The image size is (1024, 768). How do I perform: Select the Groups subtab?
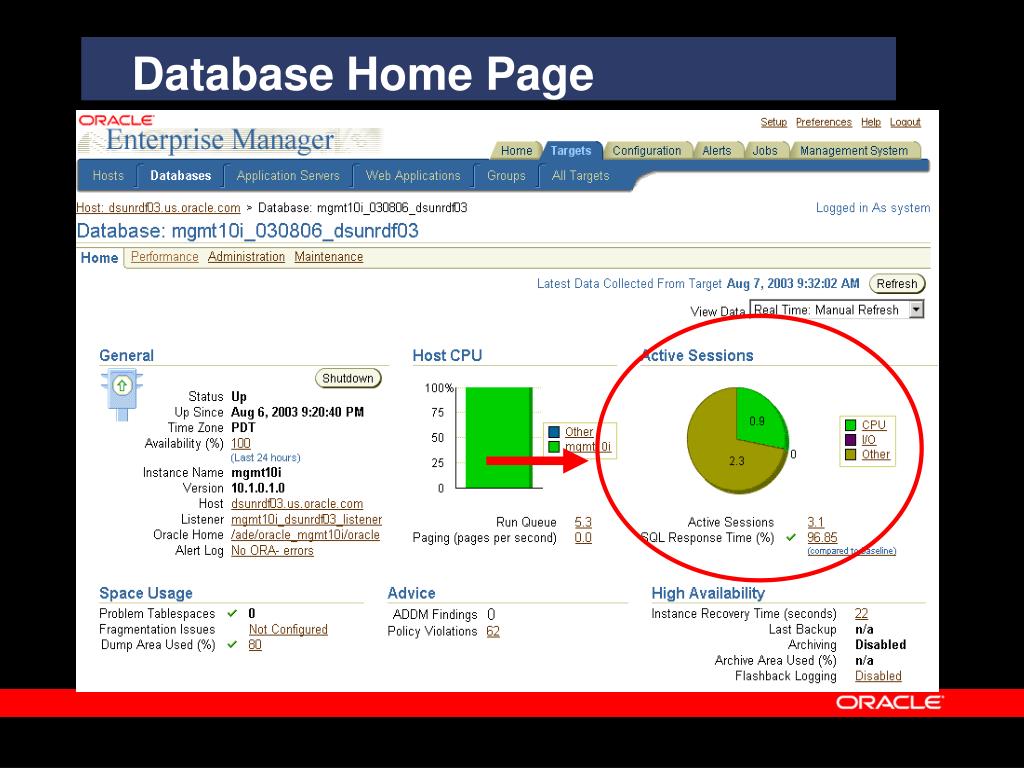(x=506, y=176)
